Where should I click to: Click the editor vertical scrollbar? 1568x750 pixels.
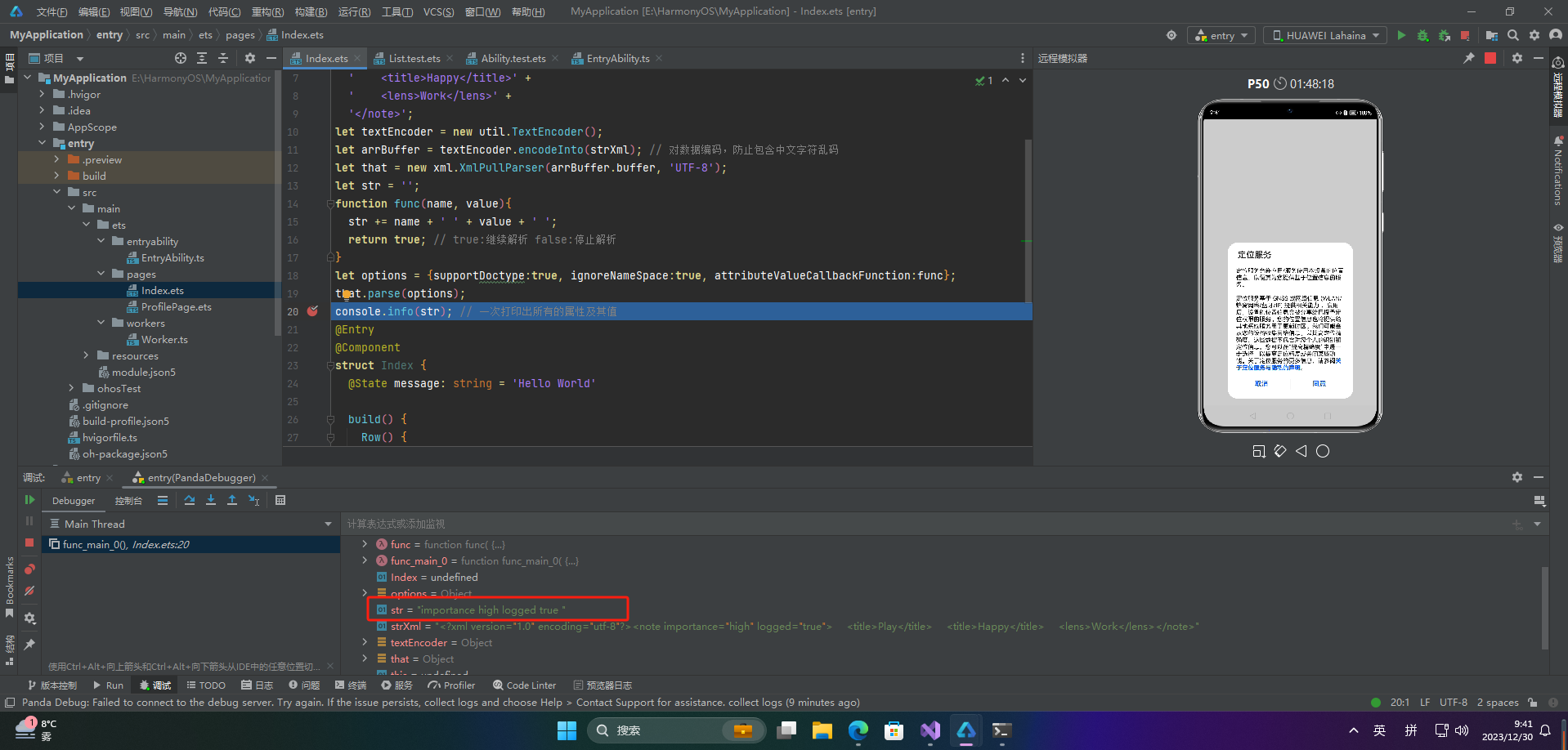pyautogui.click(x=1028, y=221)
